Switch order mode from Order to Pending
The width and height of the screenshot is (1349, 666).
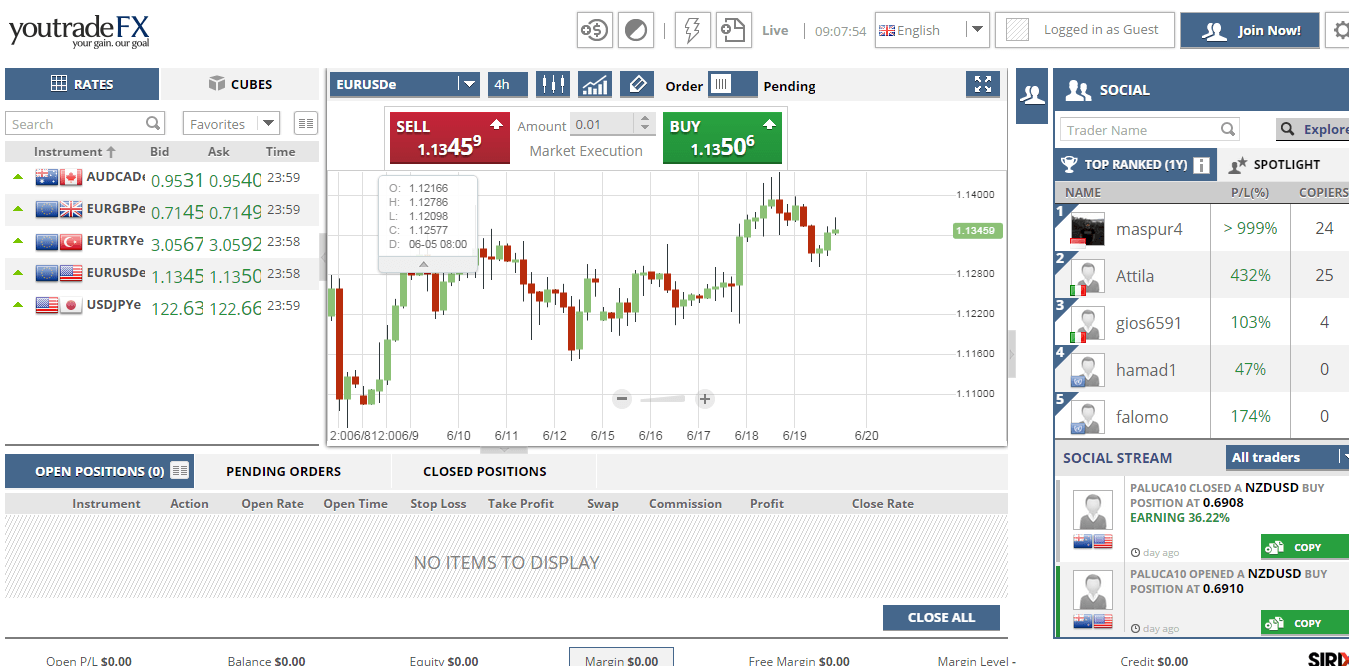(733, 86)
